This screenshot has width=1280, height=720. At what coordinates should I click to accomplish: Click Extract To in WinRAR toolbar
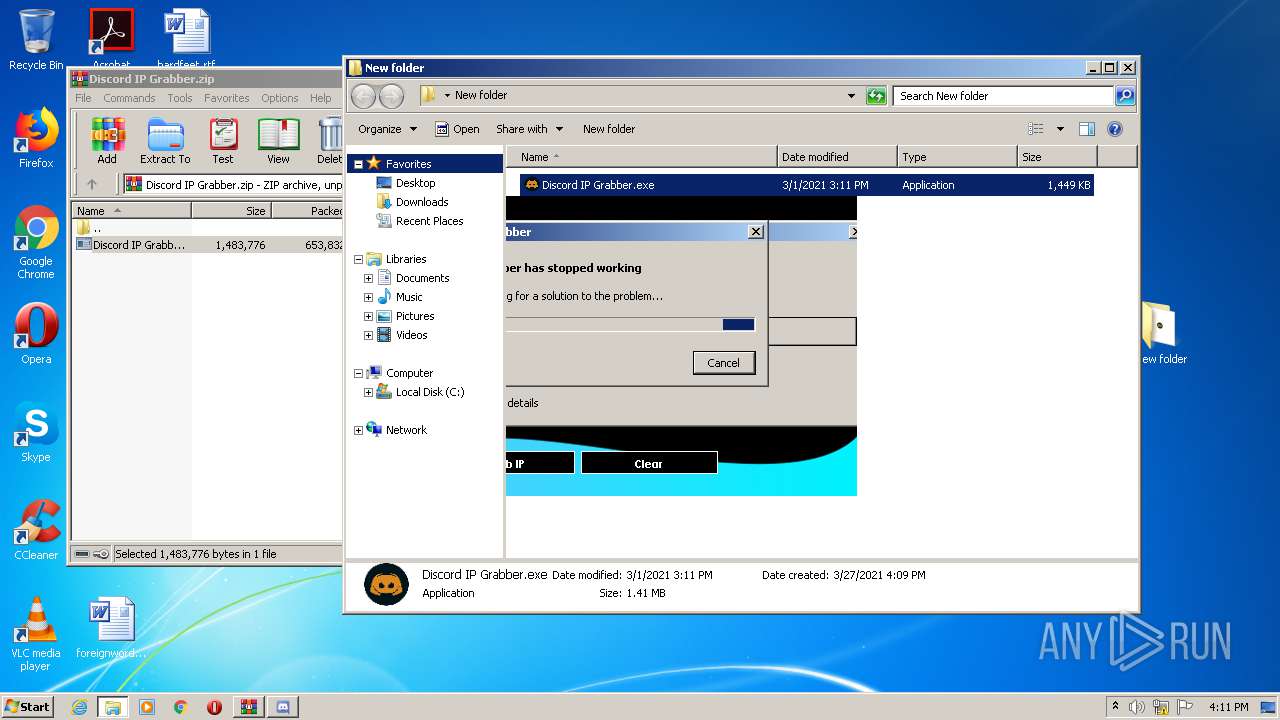165,141
